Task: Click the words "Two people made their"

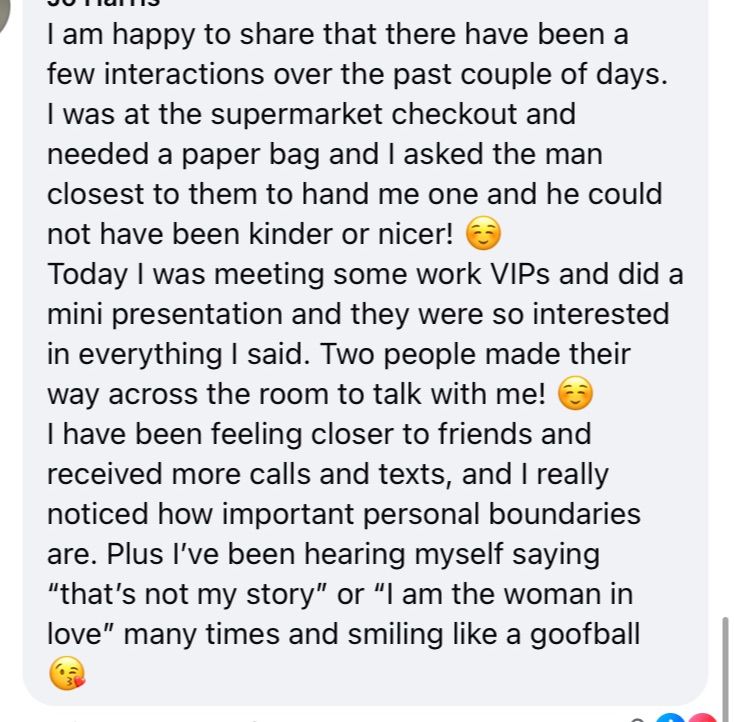Action: pos(475,354)
